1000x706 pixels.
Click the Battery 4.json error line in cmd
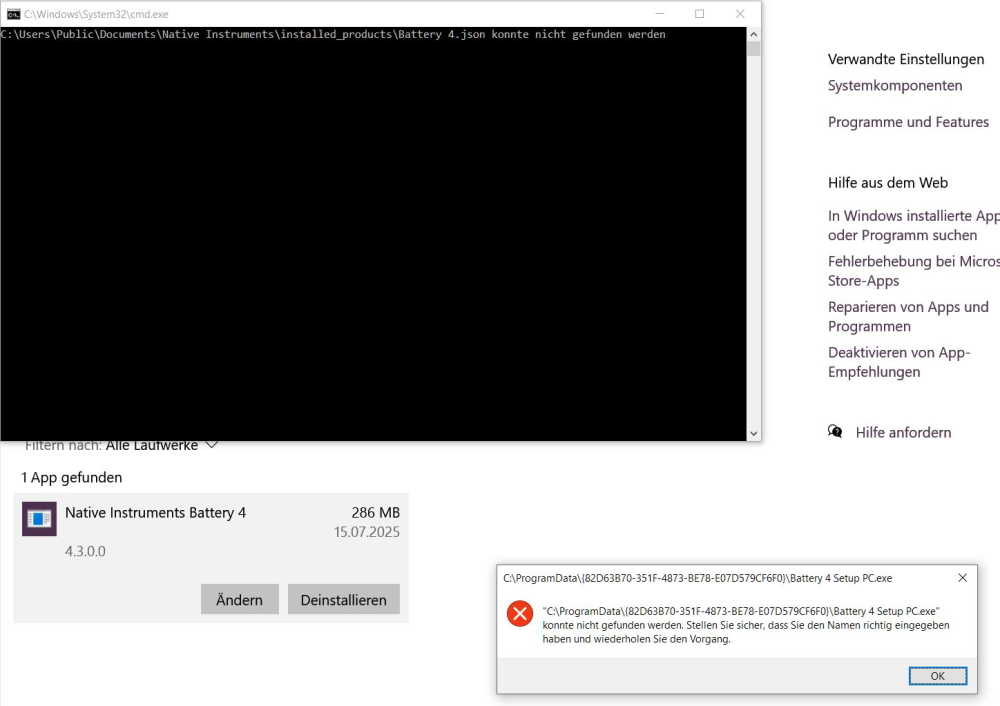(333, 34)
